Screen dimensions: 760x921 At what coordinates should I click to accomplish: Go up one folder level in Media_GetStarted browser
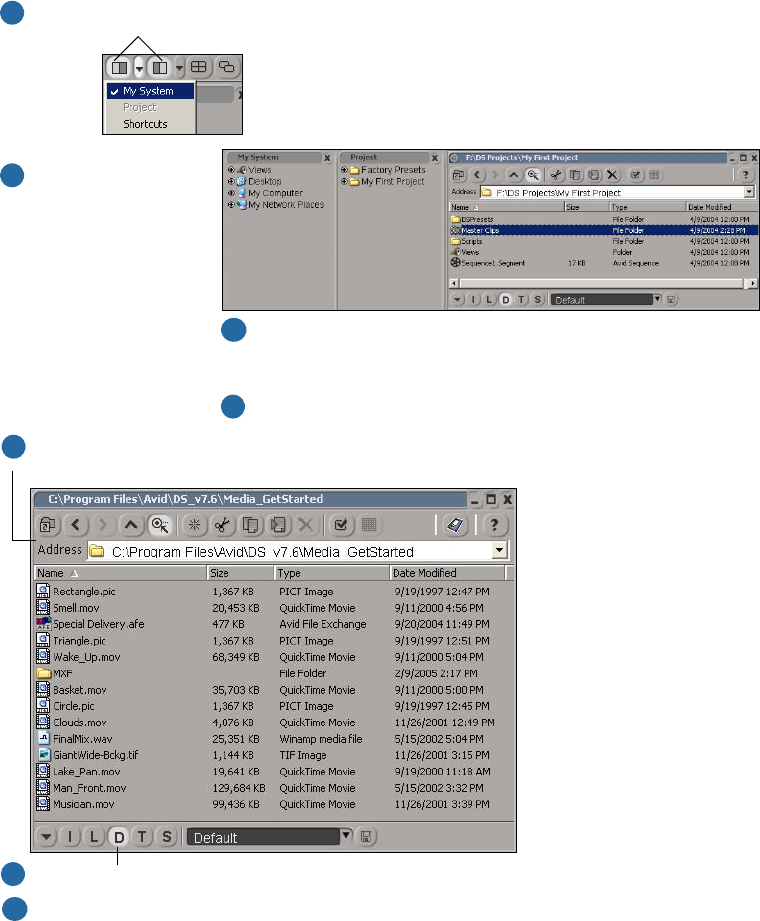point(131,525)
